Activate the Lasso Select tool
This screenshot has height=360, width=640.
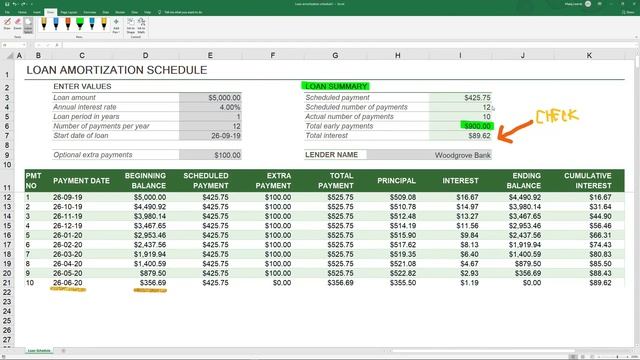coord(28,25)
